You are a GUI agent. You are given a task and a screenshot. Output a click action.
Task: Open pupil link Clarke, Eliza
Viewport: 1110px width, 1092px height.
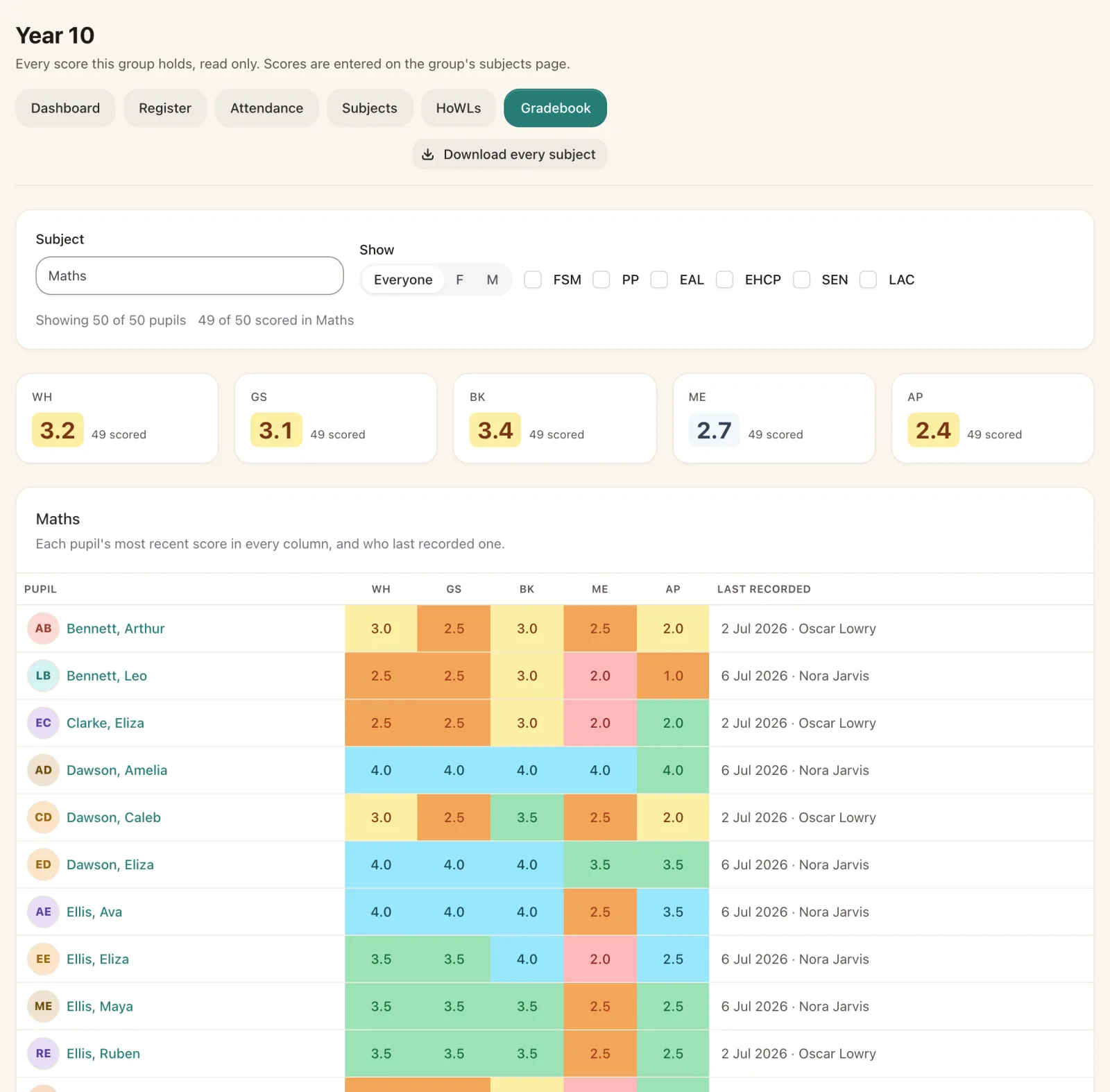(x=105, y=723)
